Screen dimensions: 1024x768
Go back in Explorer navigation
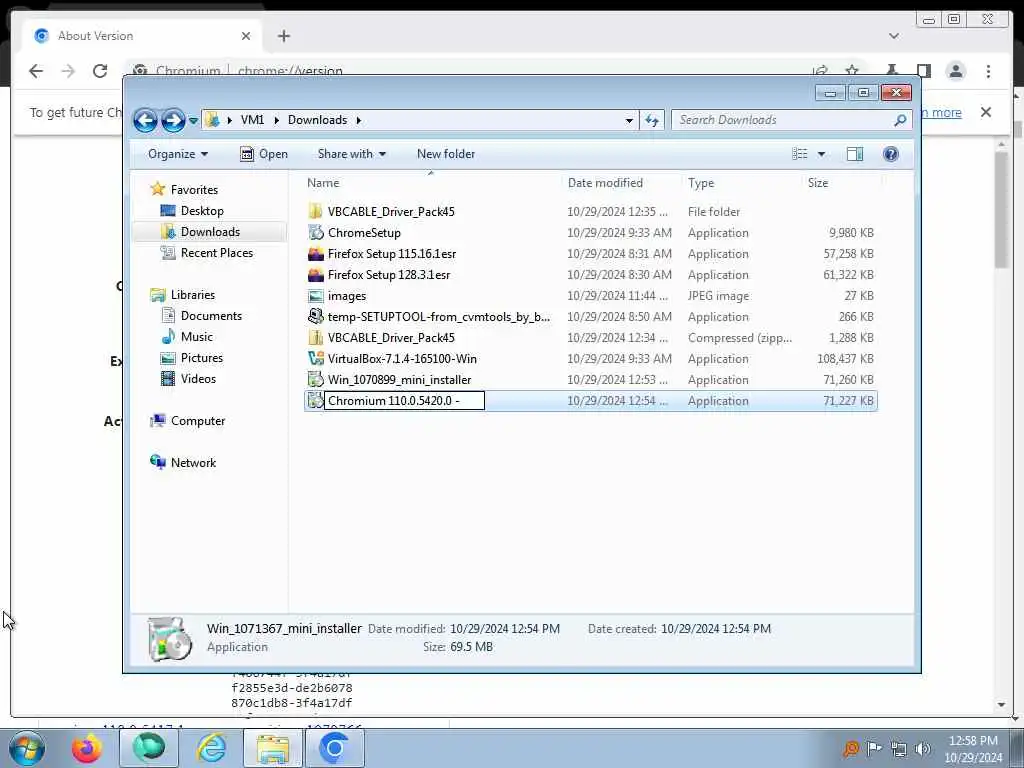click(x=145, y=120)
